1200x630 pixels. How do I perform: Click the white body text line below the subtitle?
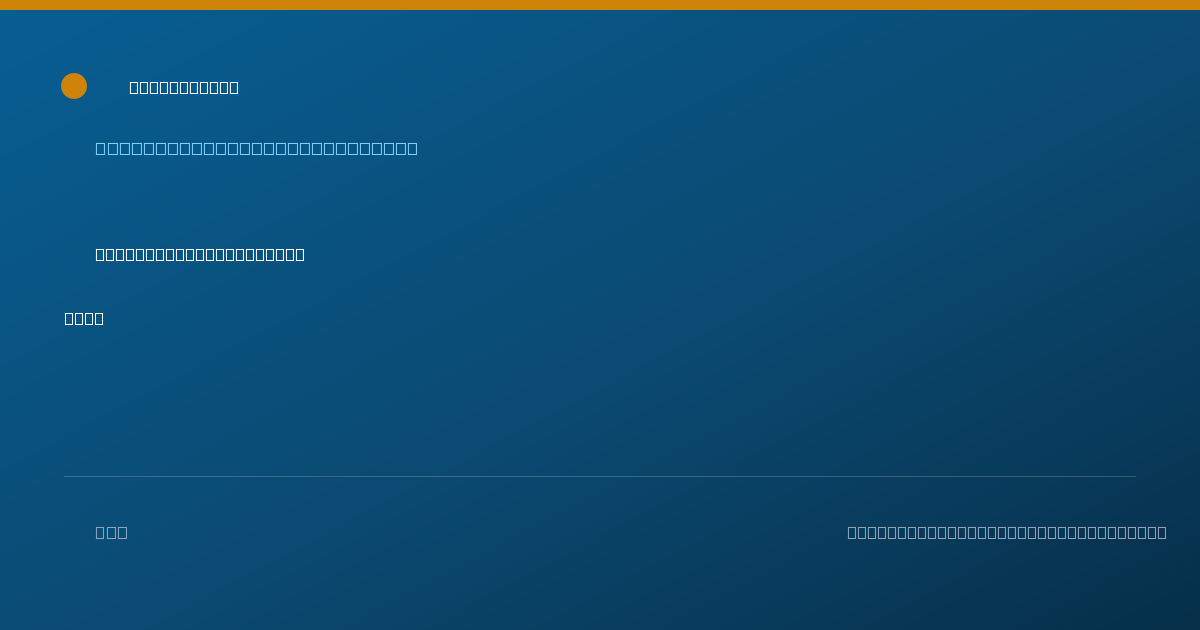tap(200, 255)
